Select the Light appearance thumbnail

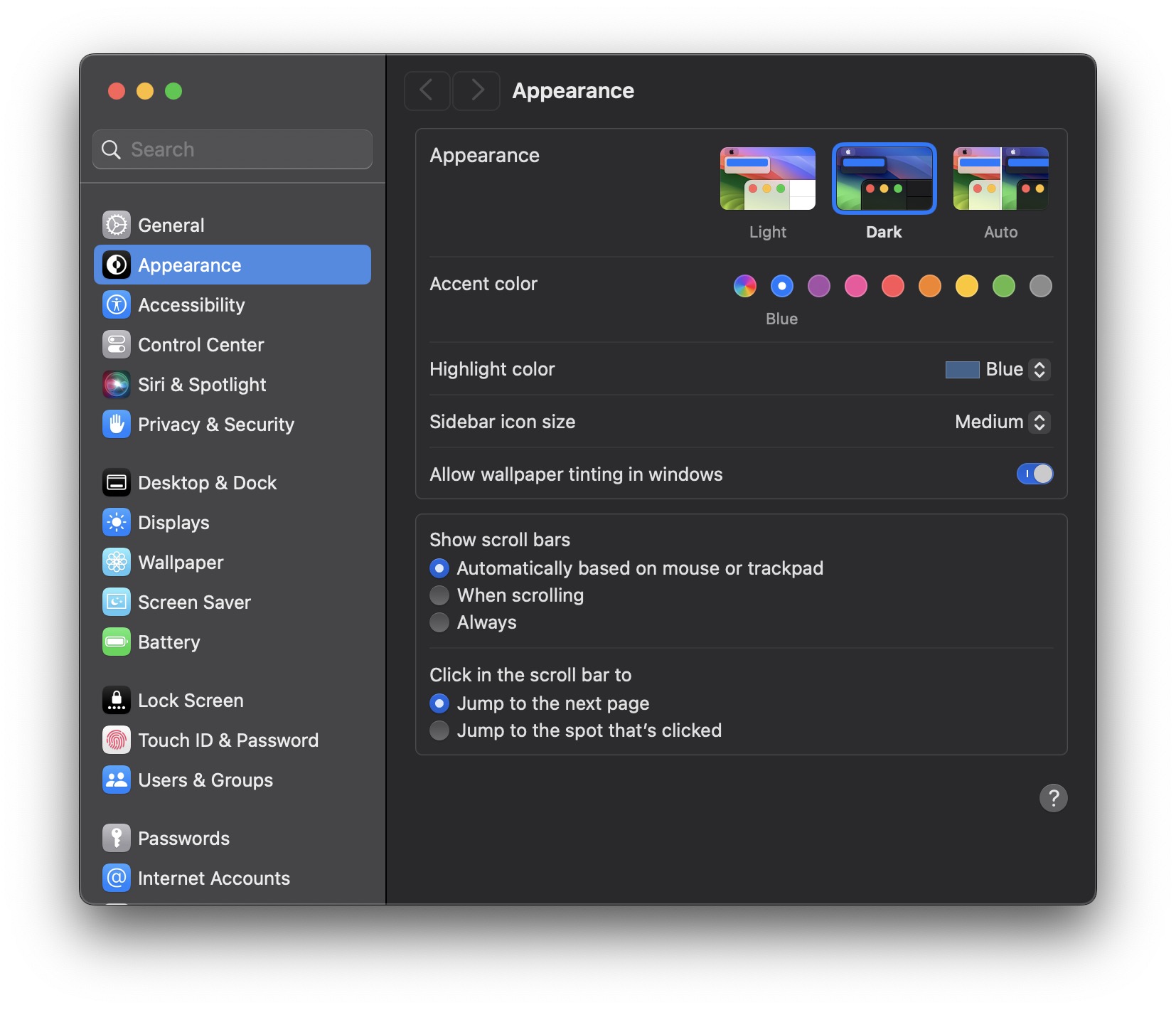[x=767, y=178]
